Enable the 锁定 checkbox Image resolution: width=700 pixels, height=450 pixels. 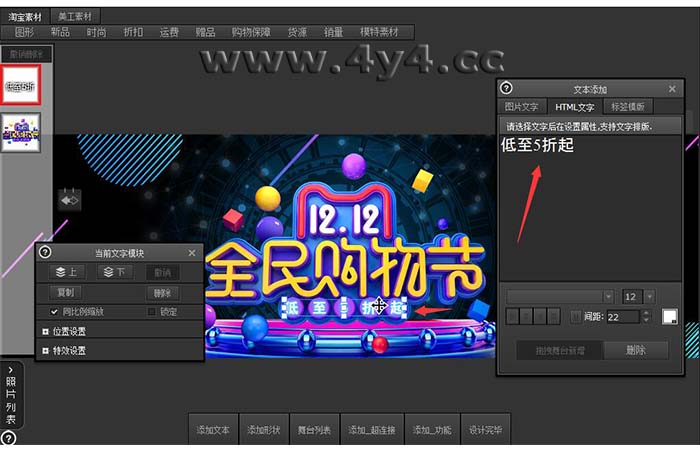point(152,312)
